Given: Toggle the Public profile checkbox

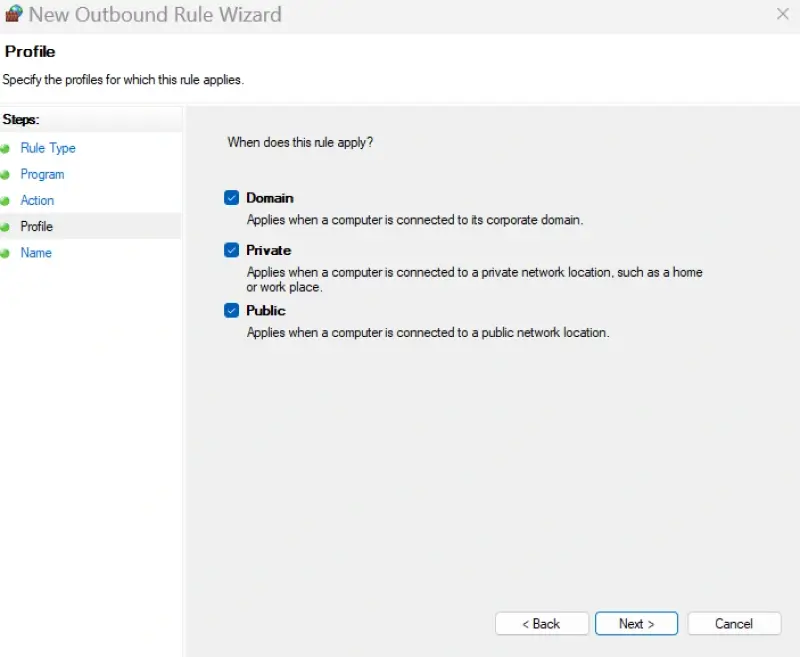Looking at the screenshot, I should pyautogui.click(x=231, y=310).
